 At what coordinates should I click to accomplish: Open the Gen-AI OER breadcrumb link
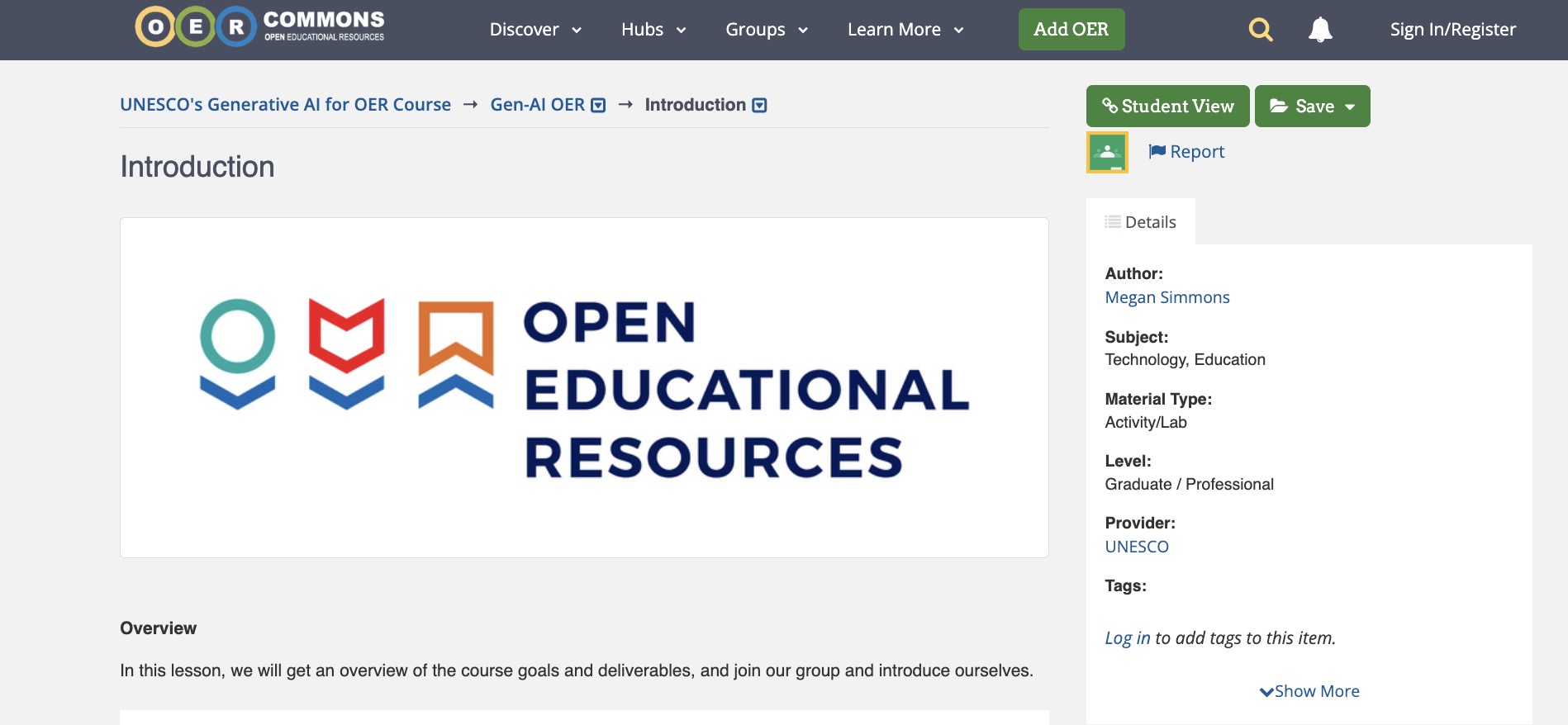point(537,105)
